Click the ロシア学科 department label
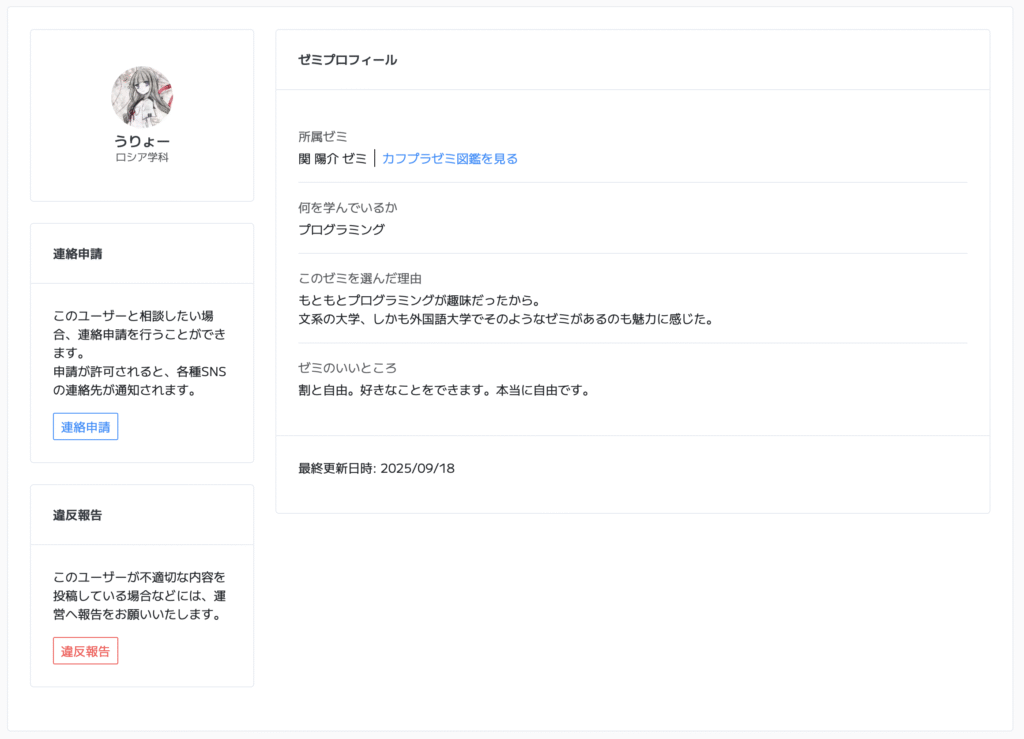This screenshot has height=739, width=1024. (x=141, y=158)
